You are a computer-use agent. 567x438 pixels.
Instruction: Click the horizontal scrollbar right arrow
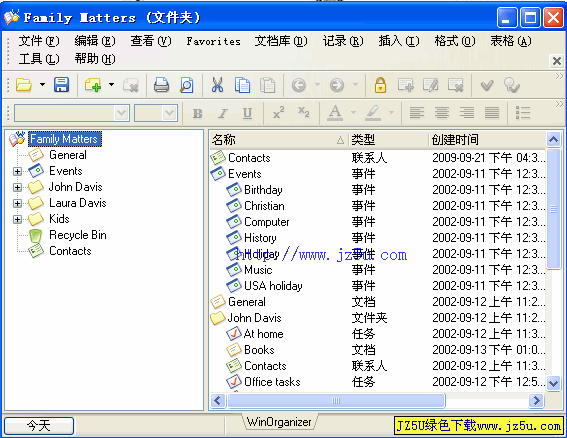(537, 400)
